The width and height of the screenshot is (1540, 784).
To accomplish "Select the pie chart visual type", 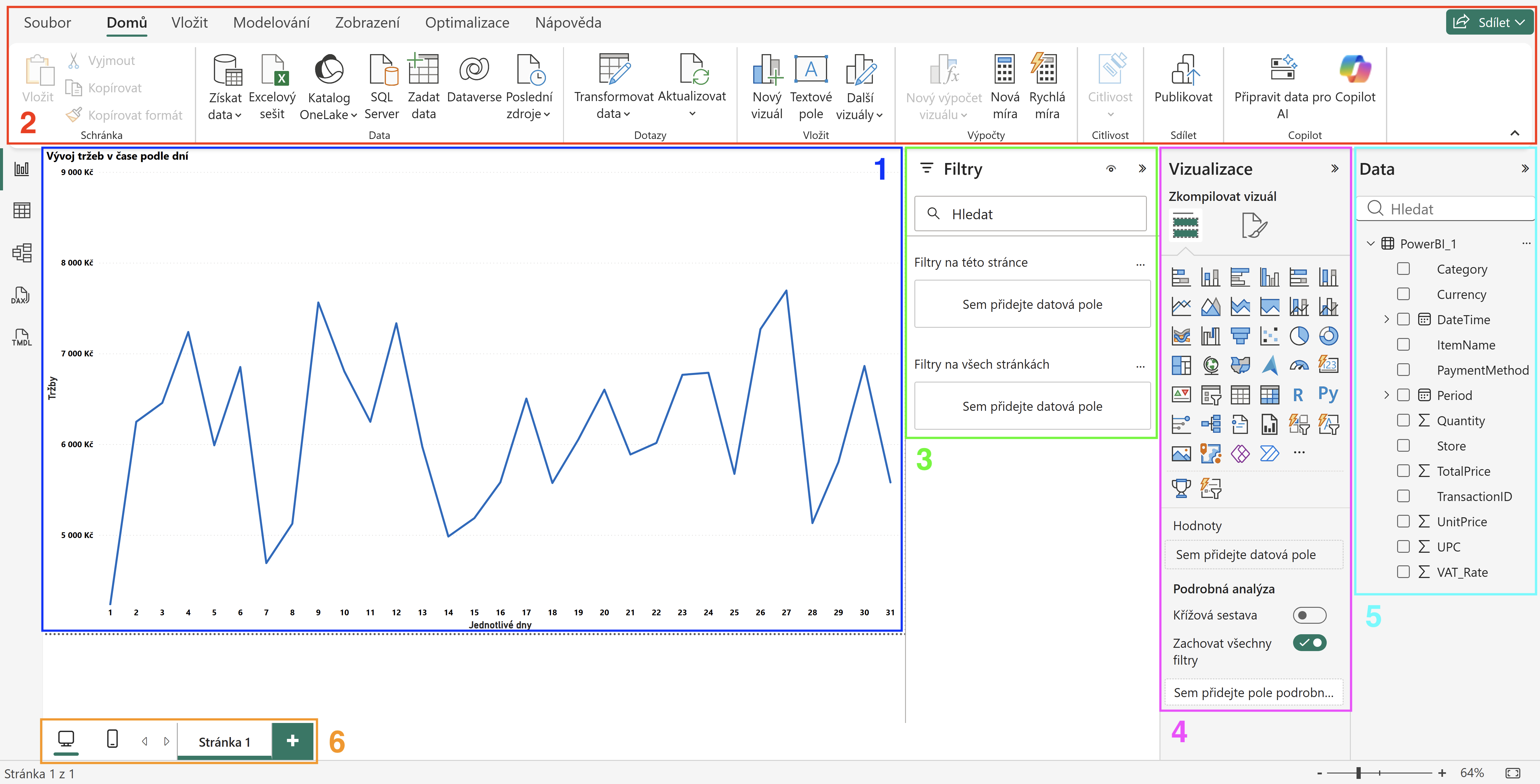I will click(x=1298, y=336).
